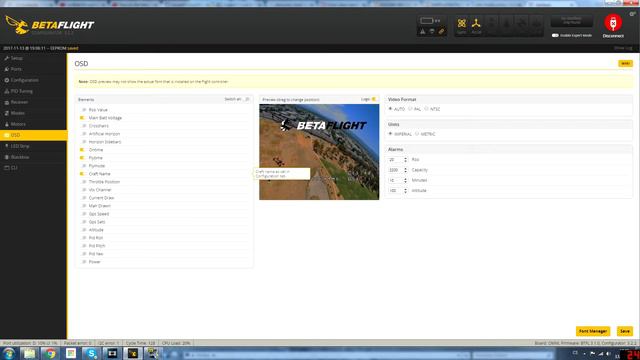Click the Betaflight Configurator taskbar icon
The height and width of the screenshot is (360, 640).
click(x=133, y=353)
